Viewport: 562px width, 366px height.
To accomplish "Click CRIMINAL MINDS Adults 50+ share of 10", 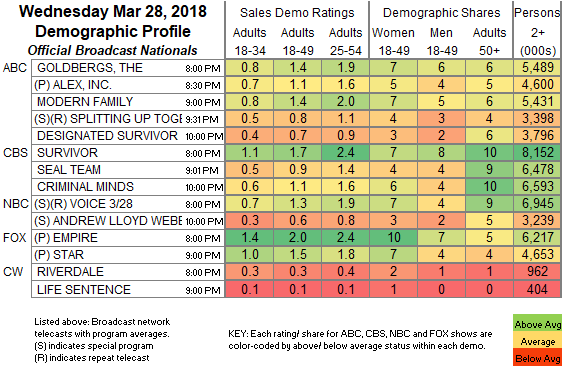I will point(489,187).
